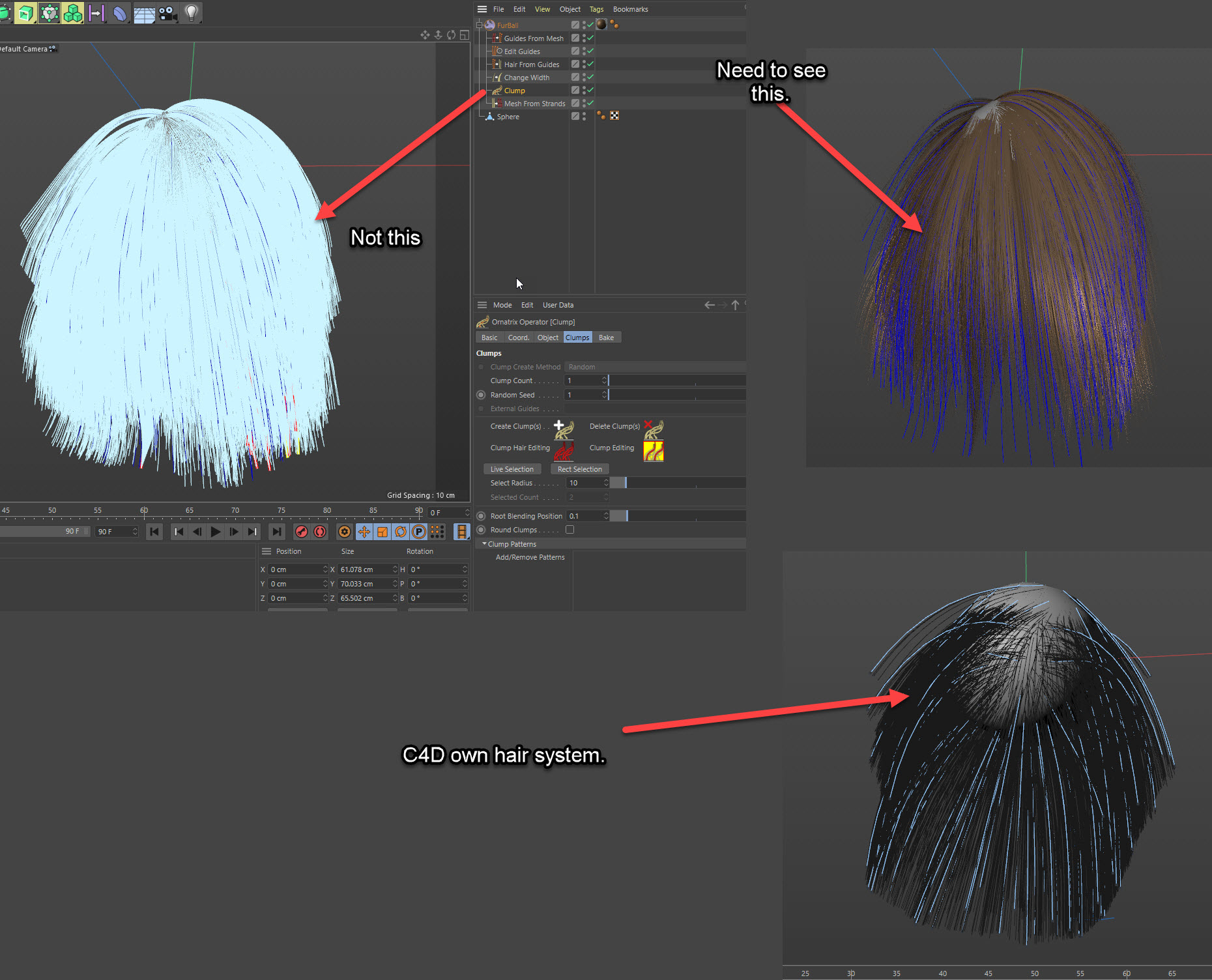Viewport: 1212px width, 980px height.
Task: Click the Create Clump(s) icon
Action: pyautogui.click(x=564, y=429)
